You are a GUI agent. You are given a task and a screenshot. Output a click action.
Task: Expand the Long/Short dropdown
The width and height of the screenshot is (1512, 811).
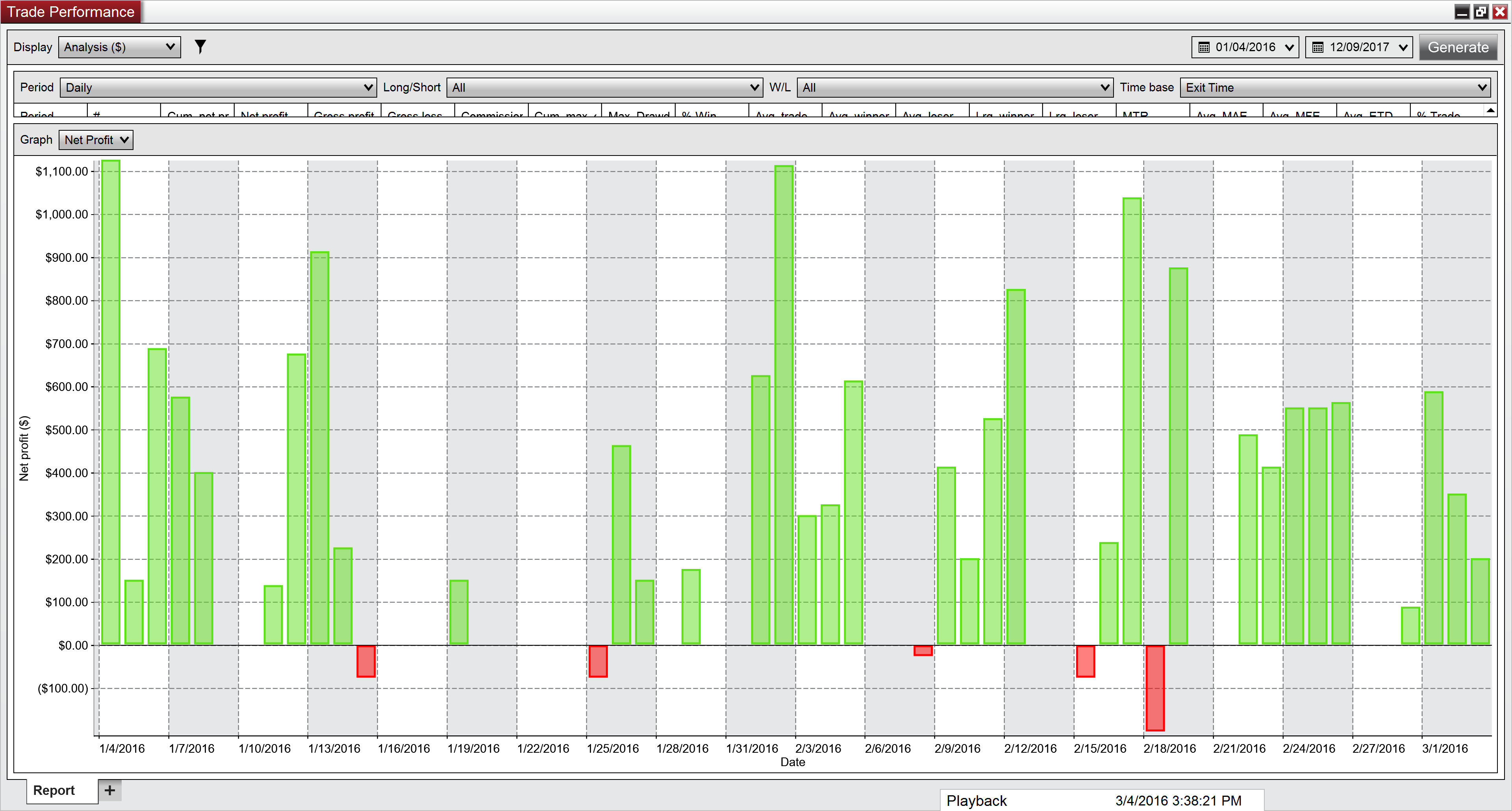click(604, 87)
